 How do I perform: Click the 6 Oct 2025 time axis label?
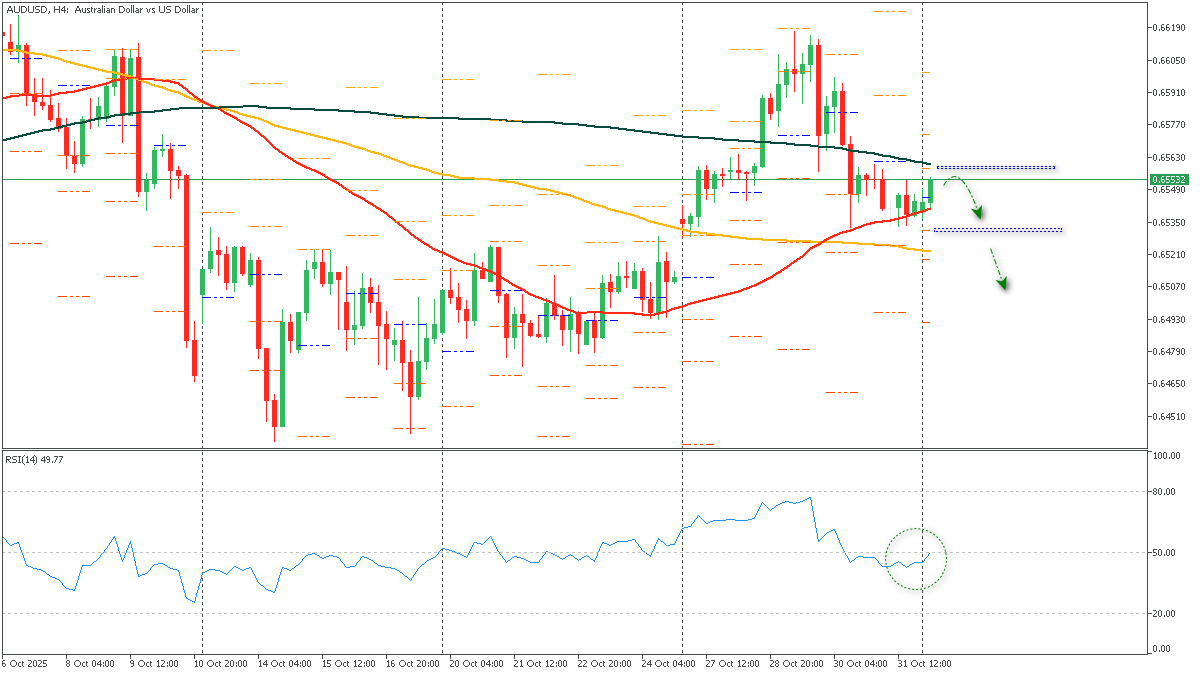click(x=27, y=663)
